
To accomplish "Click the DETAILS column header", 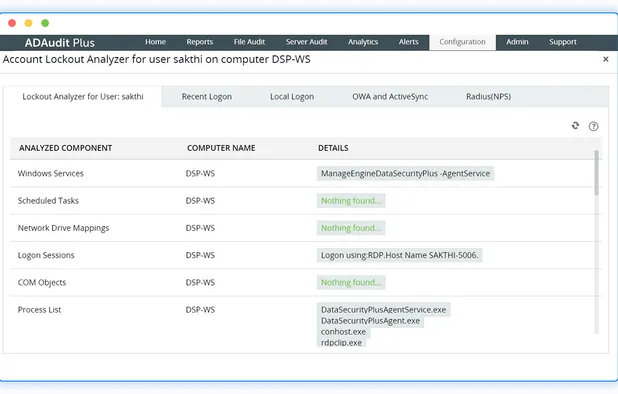I will pos(333,148).
